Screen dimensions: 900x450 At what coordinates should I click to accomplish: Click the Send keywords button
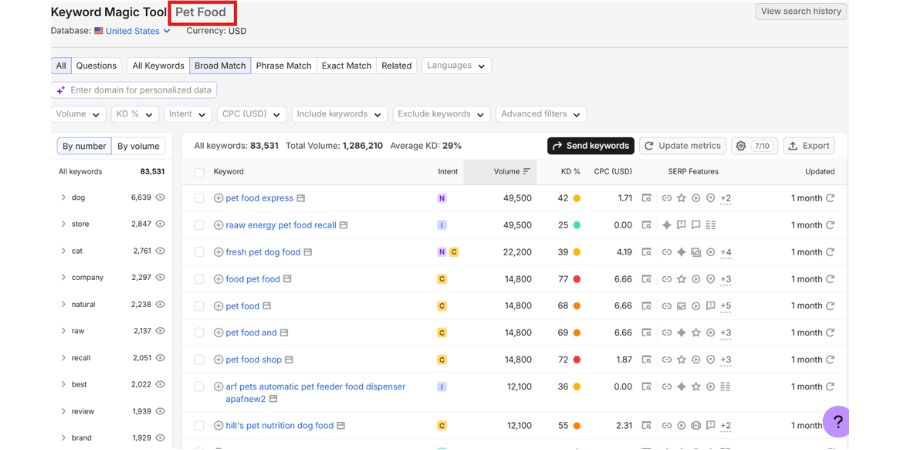point(591,146)
